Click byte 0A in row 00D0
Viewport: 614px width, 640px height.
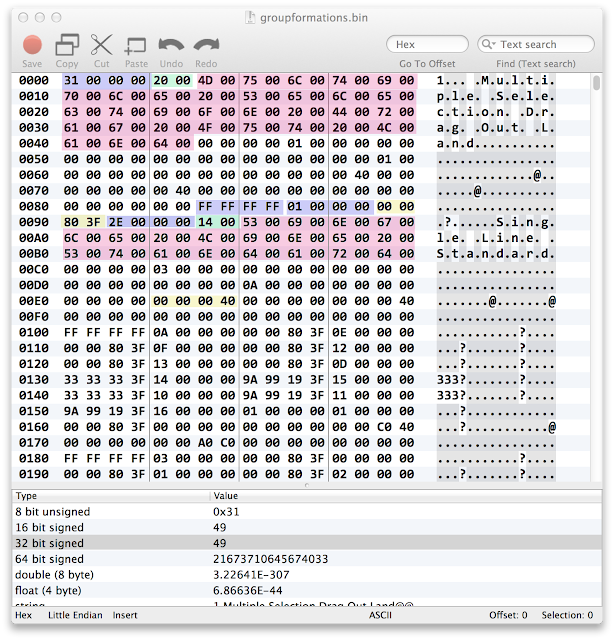click(250, 285)
